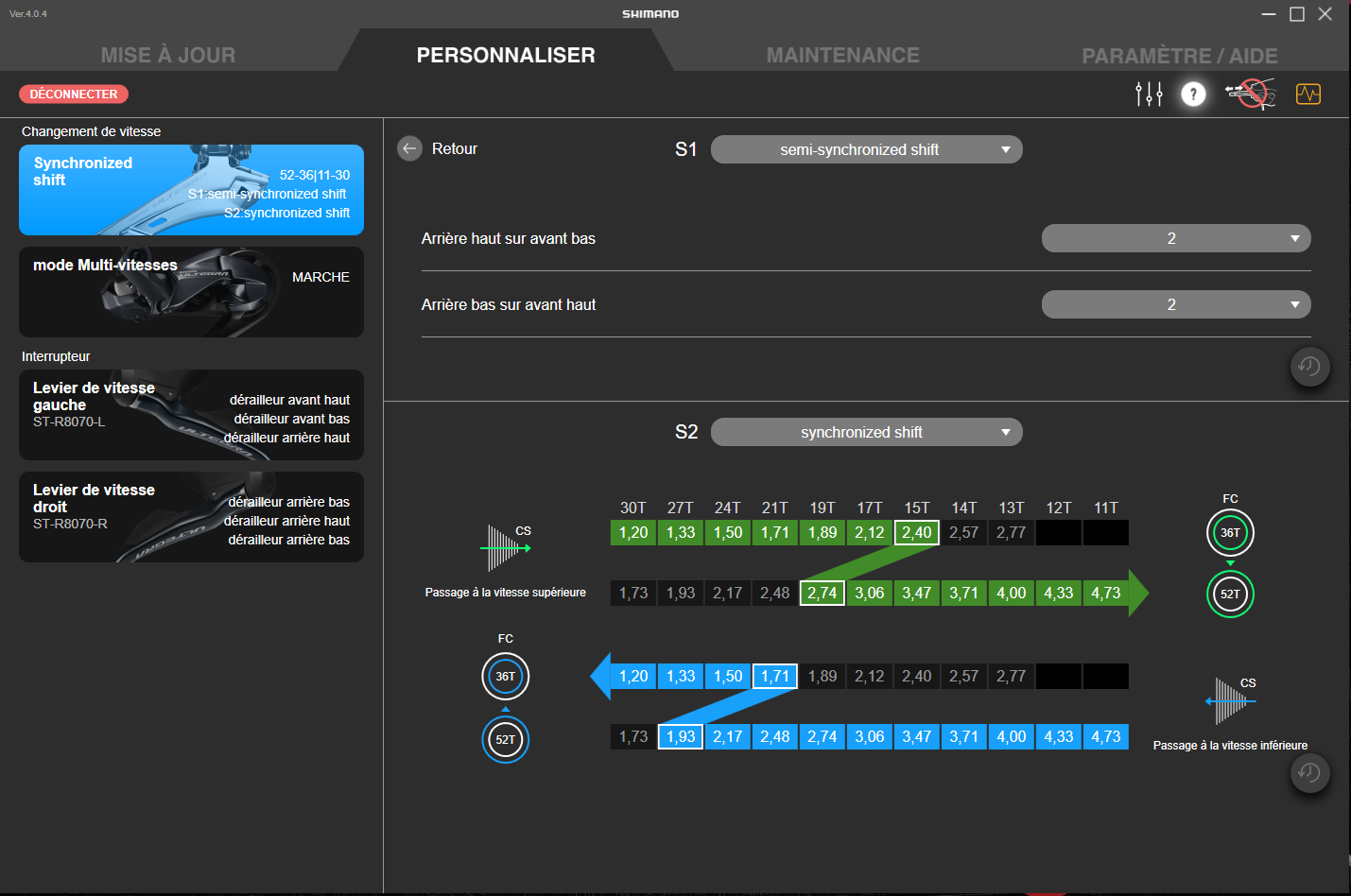Click the DÉCONNECTER button
The height and width of the screenshot is (896, 1351).
pos(74,95)
